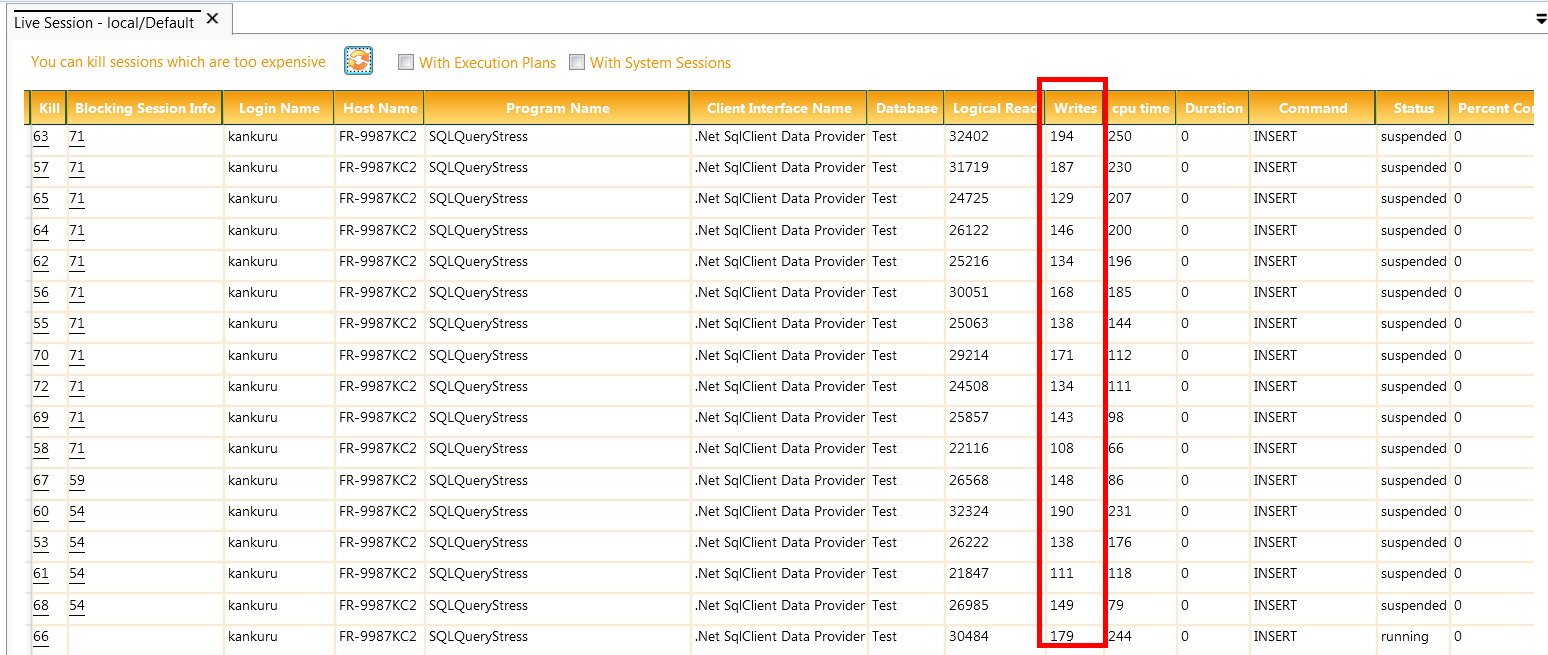Open the tab list dropdown arrow
This screenshot has height=655, width=1548.
point(1540,19)
